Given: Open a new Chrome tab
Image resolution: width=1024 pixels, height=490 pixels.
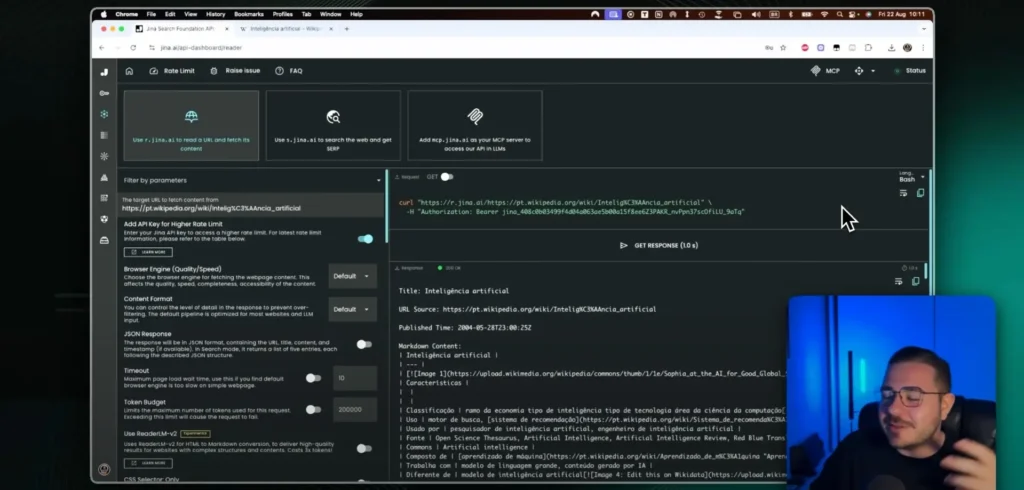Looking at the screenshot, I should [347, 29].
